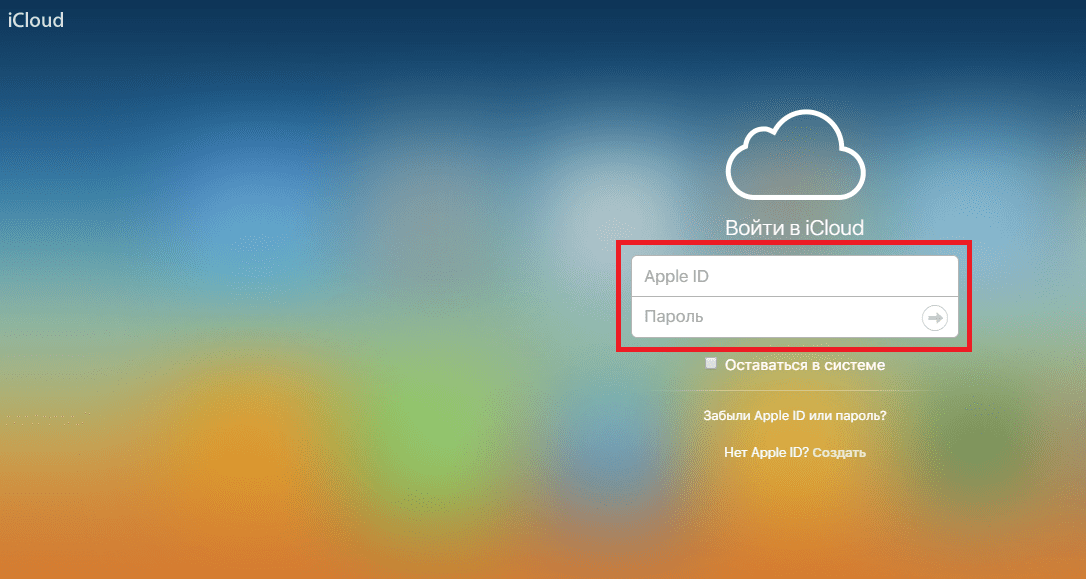Click the Apple ID input field
The height and width of the screenshot is (579, 1086).
794,276
